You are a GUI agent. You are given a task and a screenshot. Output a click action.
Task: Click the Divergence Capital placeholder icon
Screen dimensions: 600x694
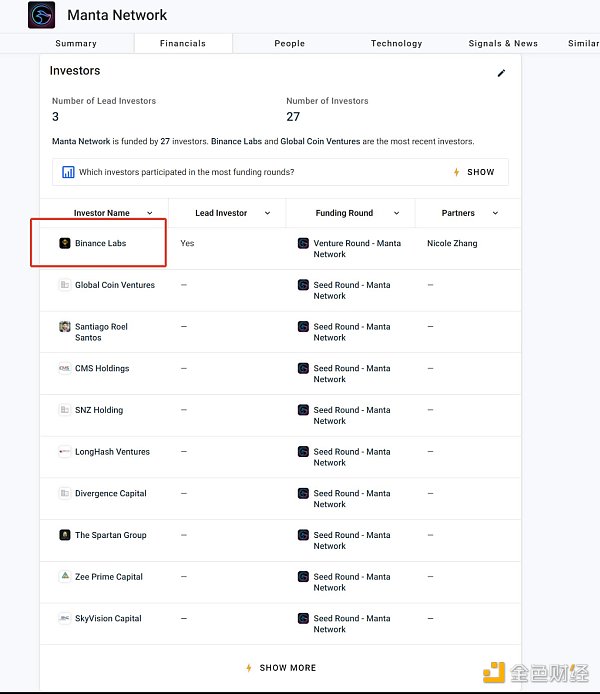65,493
